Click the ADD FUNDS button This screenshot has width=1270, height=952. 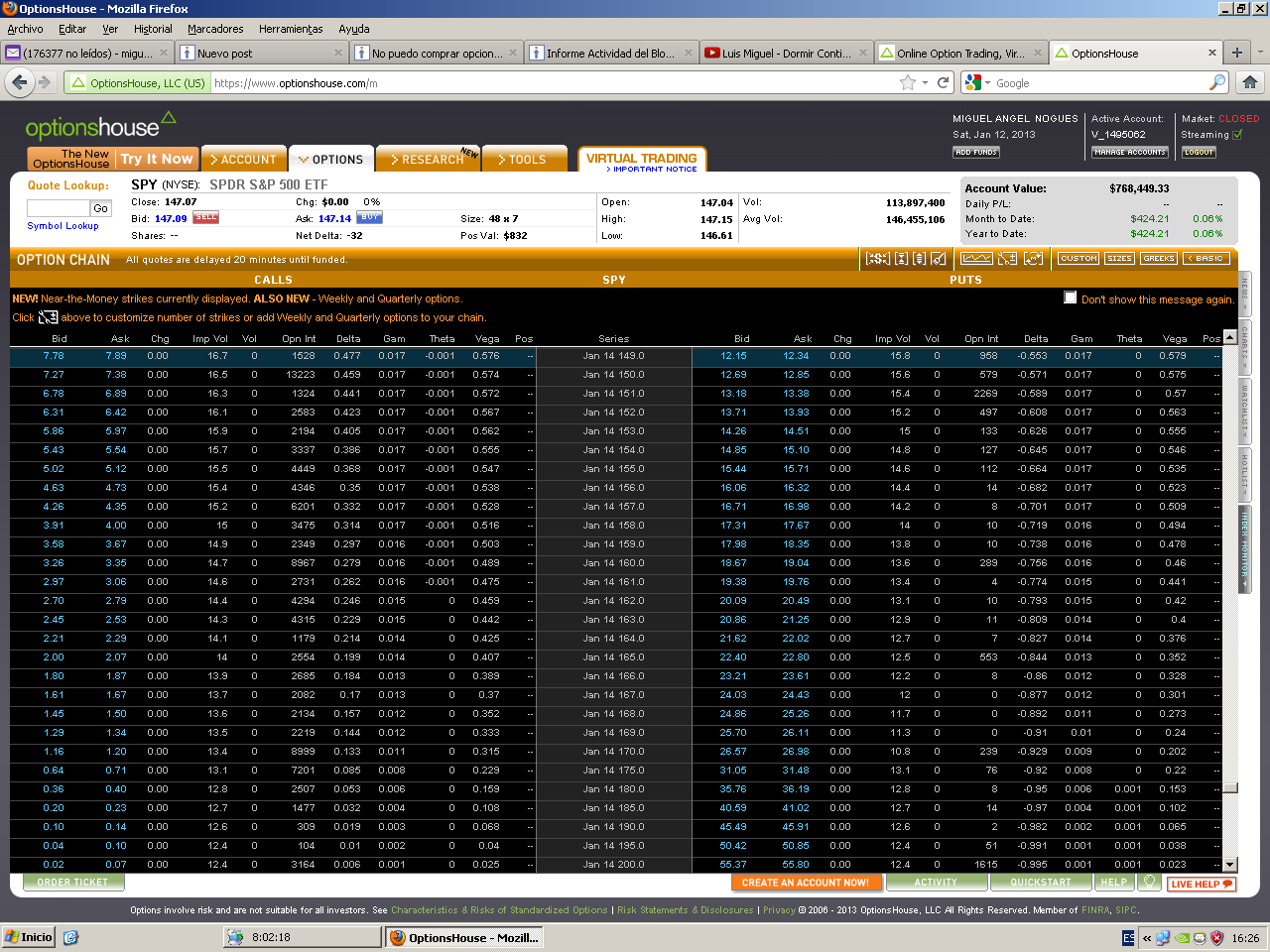(975, 153)
